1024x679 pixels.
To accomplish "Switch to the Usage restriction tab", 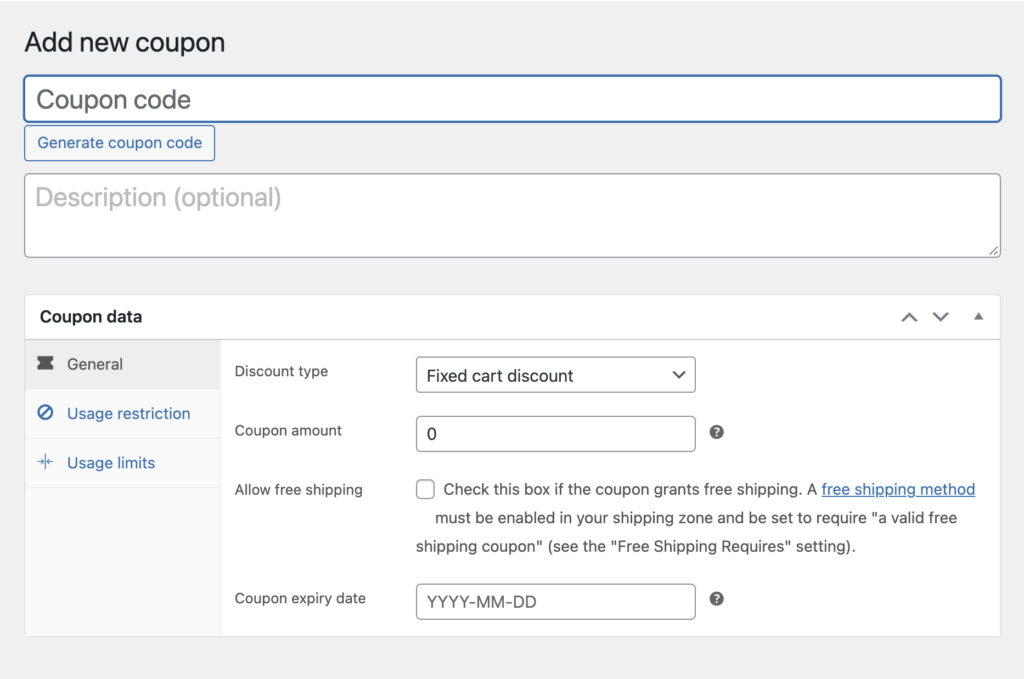I will [x=128, y=413].
